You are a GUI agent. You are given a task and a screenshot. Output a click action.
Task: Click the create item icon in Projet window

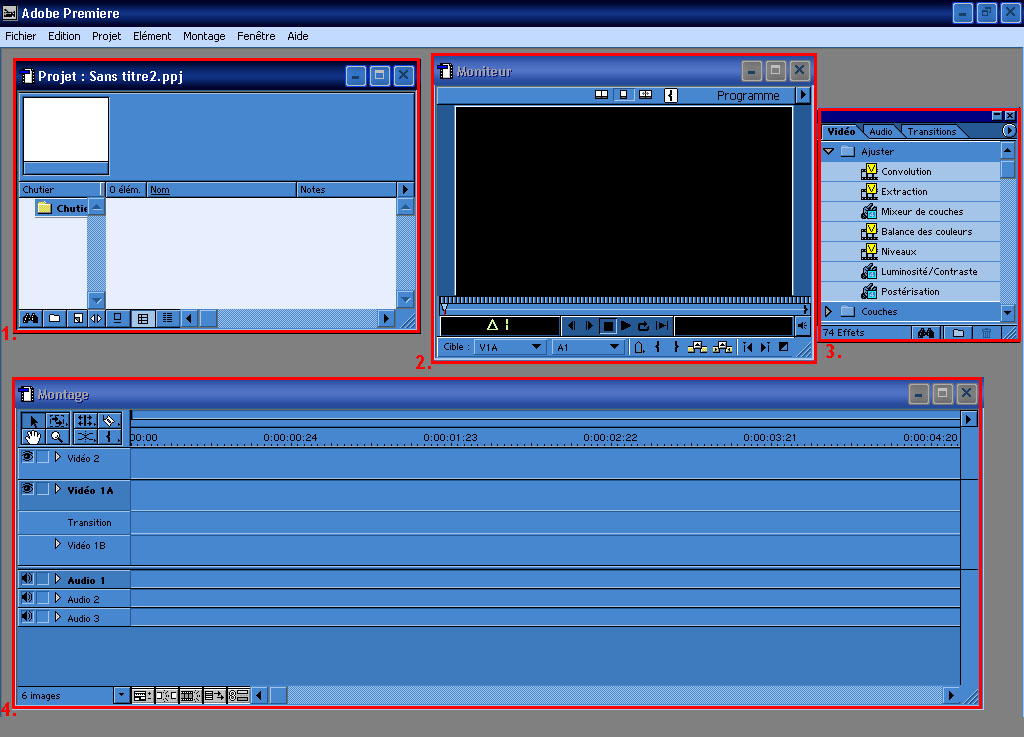(77, 319)
